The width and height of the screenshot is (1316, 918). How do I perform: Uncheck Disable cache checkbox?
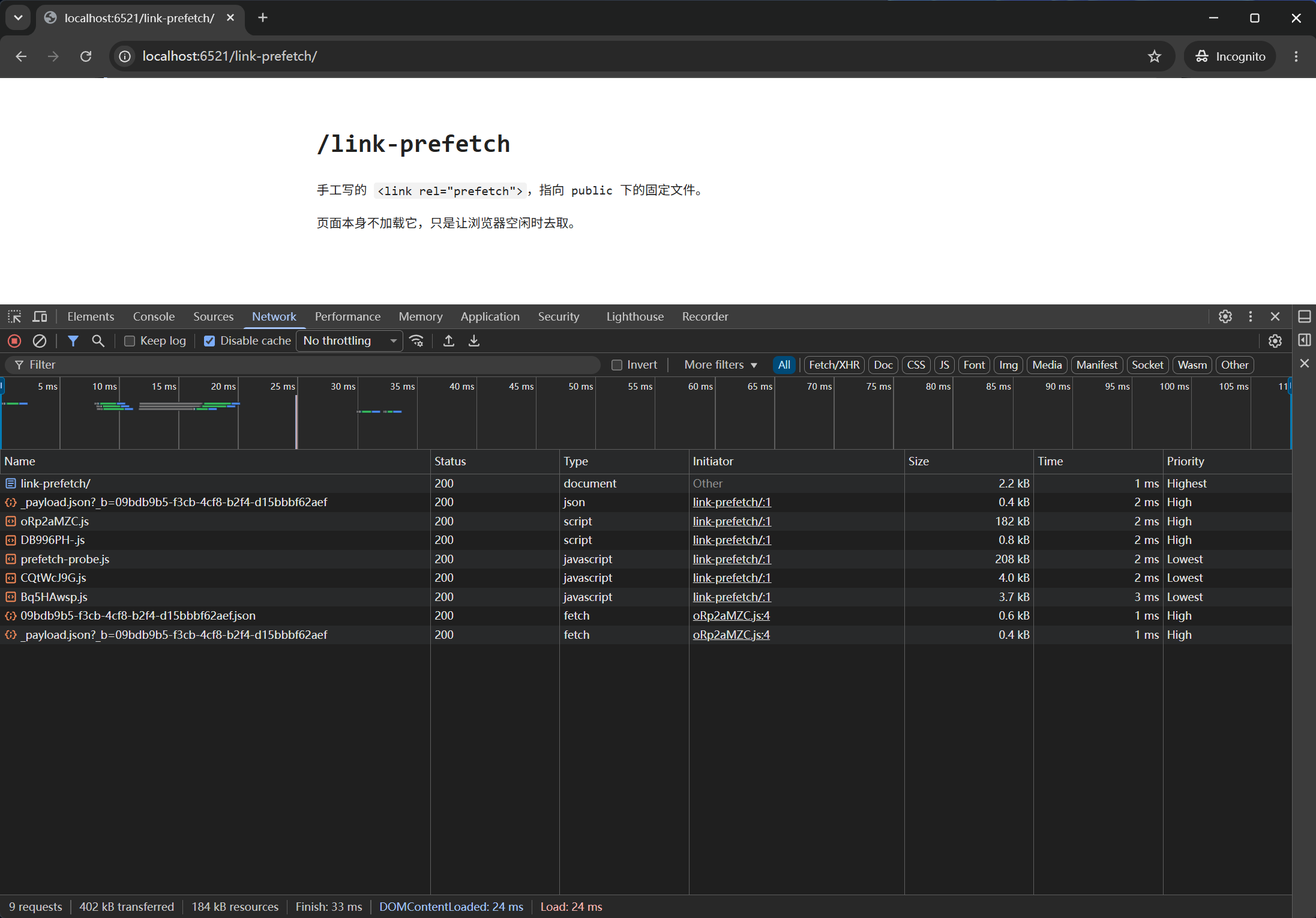(x=209, y=341)
